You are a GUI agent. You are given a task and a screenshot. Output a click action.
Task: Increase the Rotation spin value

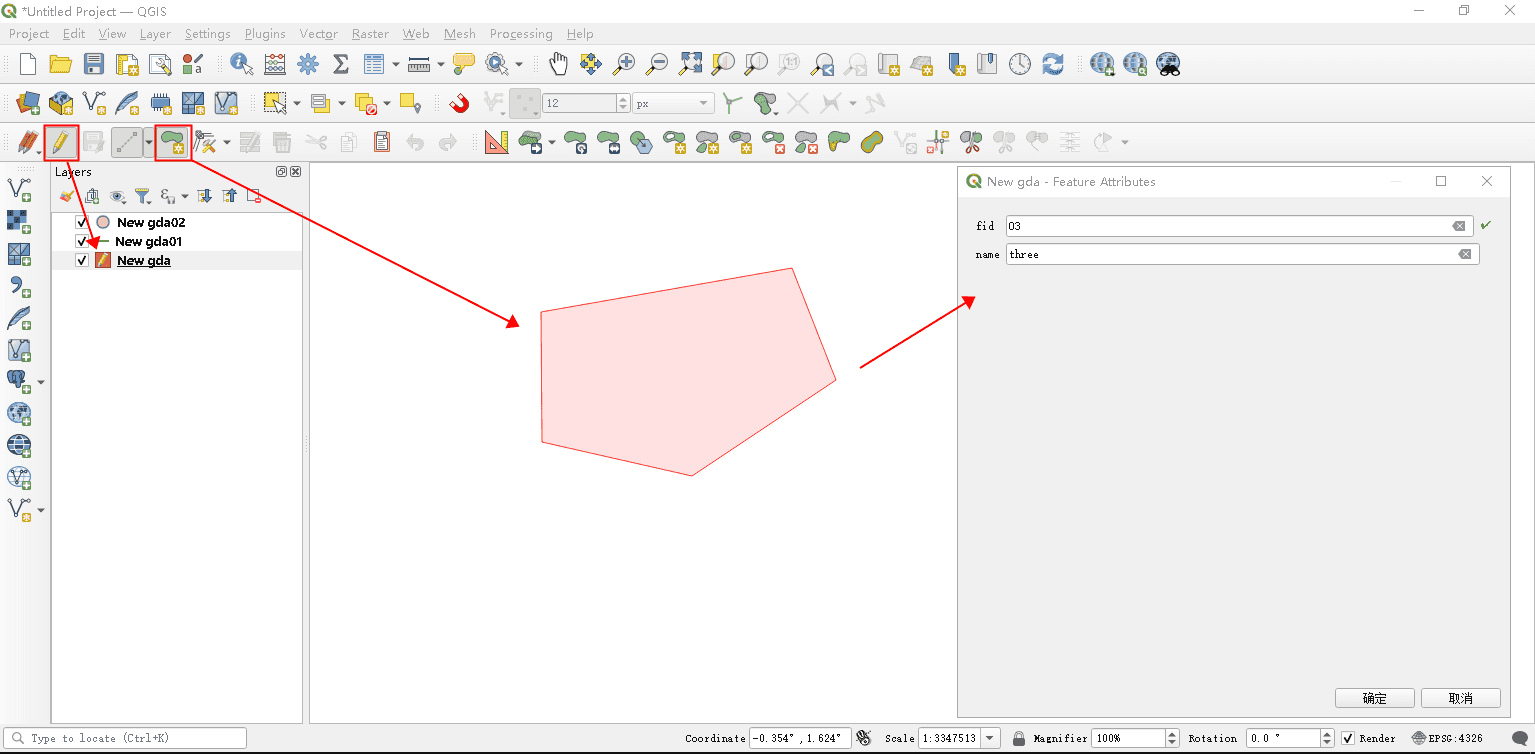(x=1327, y=733)
